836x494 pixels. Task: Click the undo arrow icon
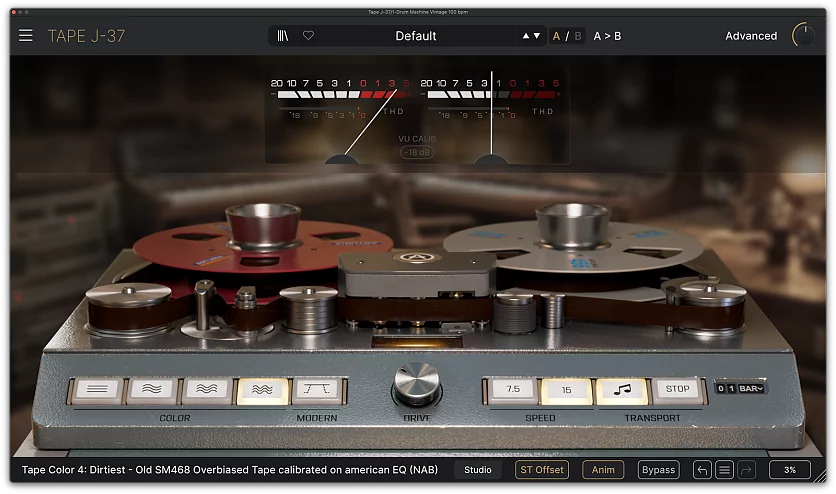coord(702,470)
